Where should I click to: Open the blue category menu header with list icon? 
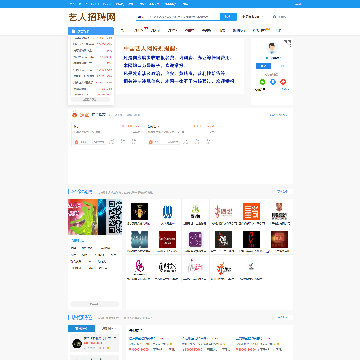(91, 31)
